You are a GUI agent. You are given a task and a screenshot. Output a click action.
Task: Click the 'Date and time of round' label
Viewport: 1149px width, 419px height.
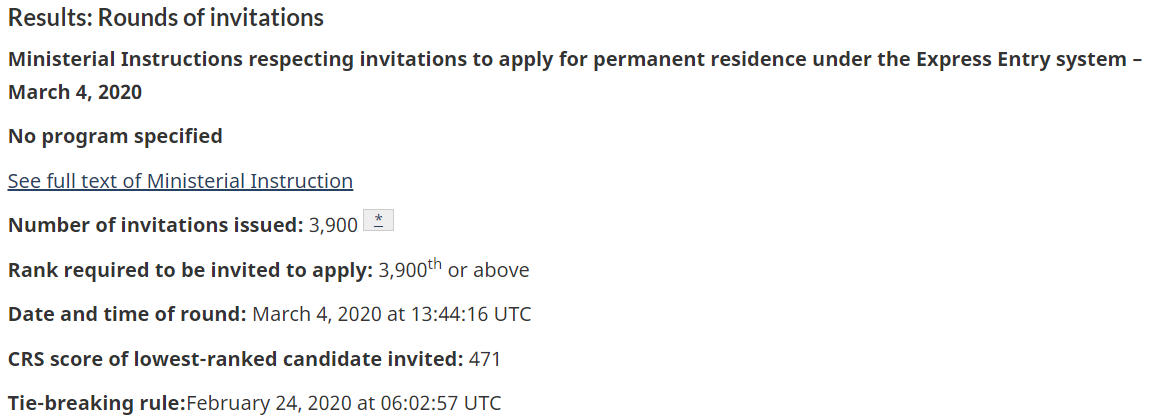(127, 314)
